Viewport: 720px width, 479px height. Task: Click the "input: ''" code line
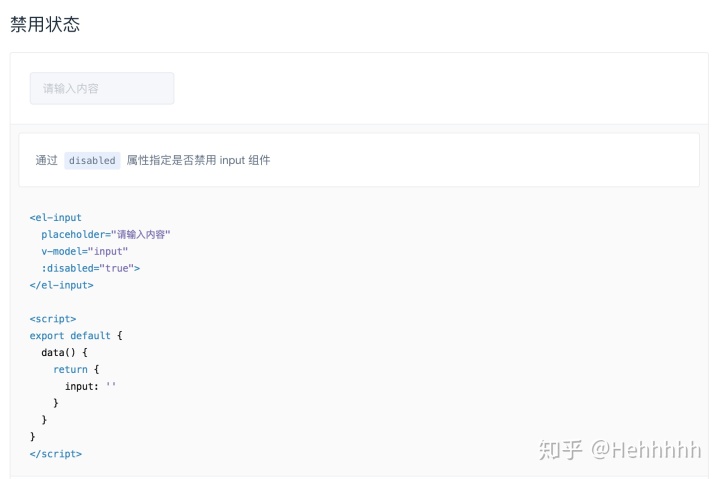tap(90, 386)
